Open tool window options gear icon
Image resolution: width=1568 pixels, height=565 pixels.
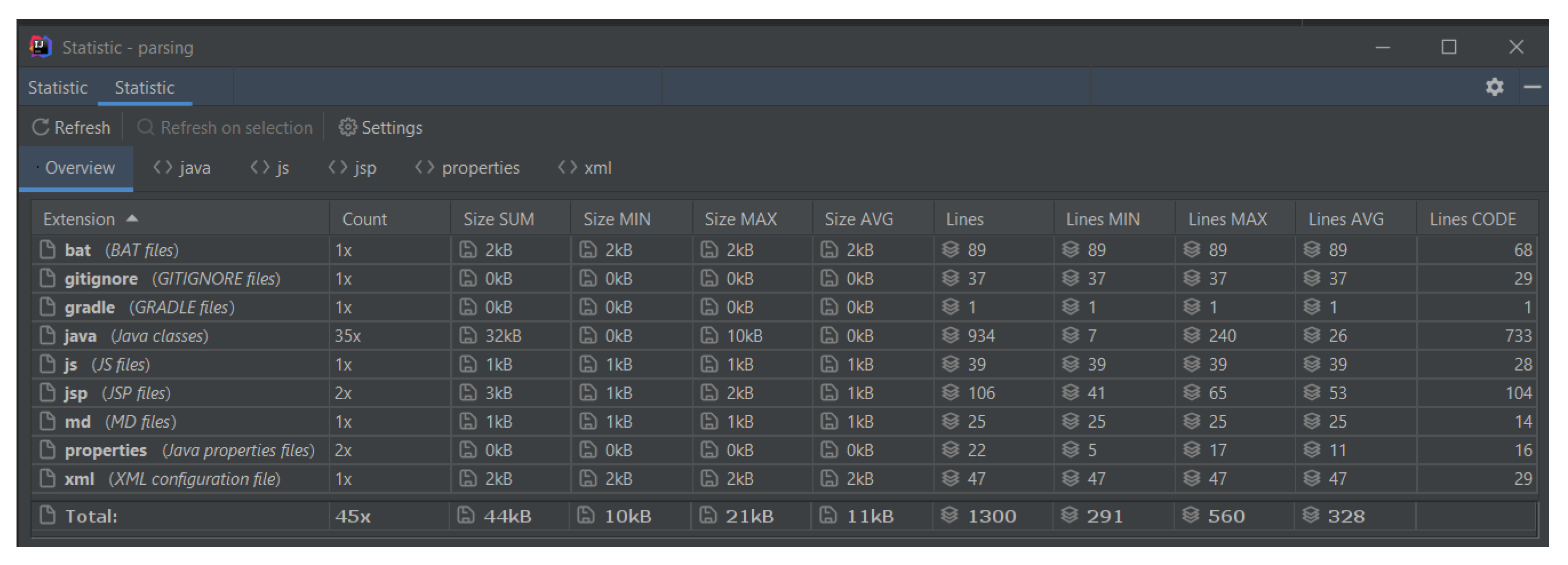pos(1494,87)
